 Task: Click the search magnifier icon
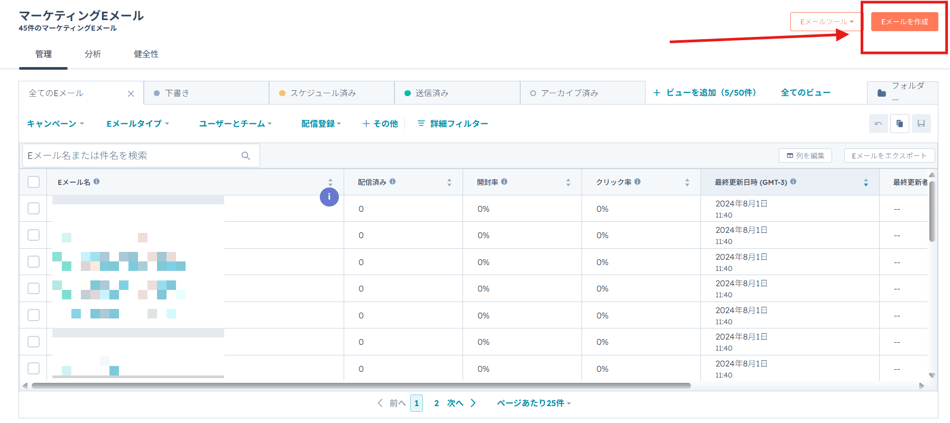coord(246,156)
